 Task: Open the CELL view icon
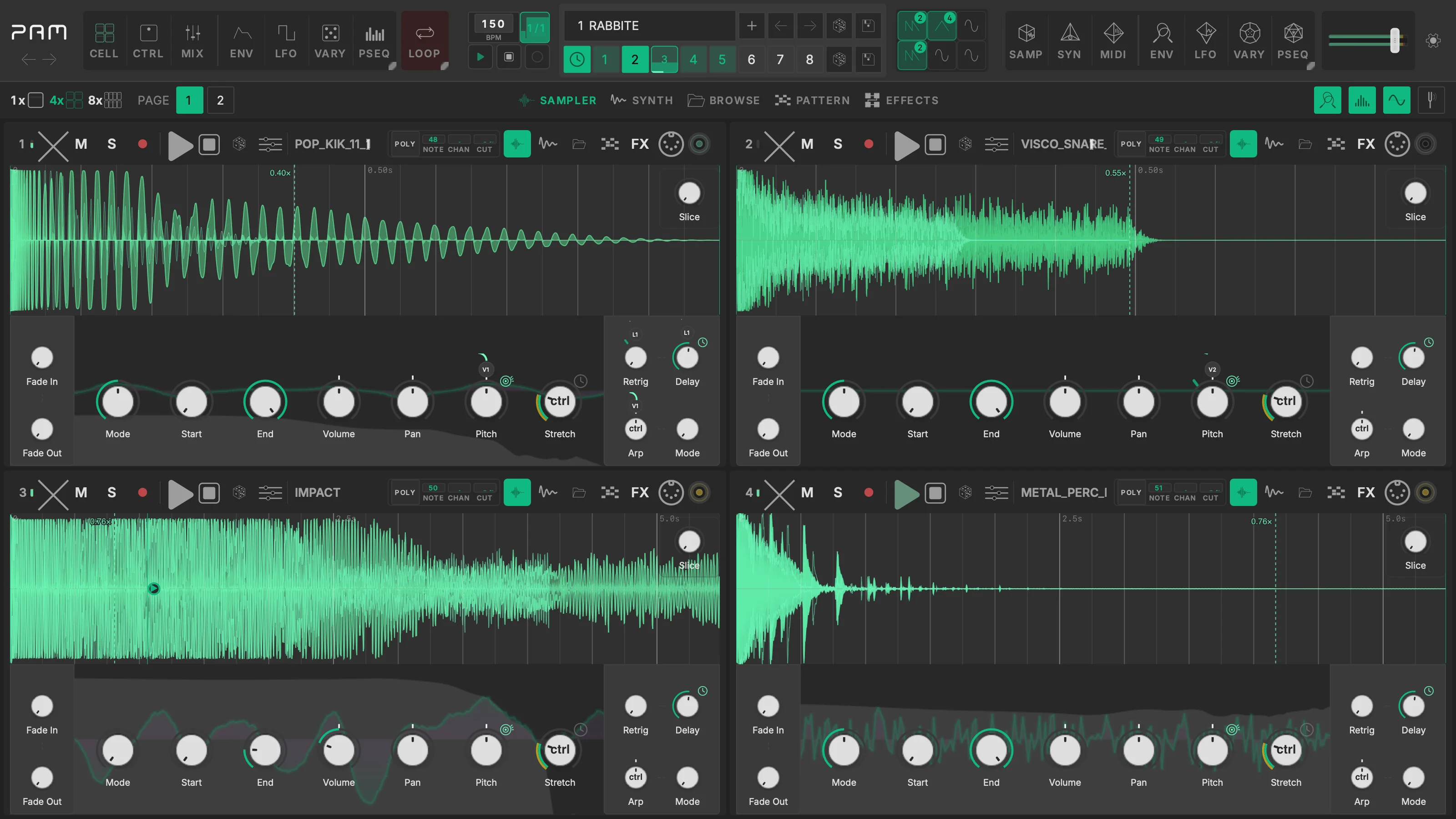(x=104, y=40)
